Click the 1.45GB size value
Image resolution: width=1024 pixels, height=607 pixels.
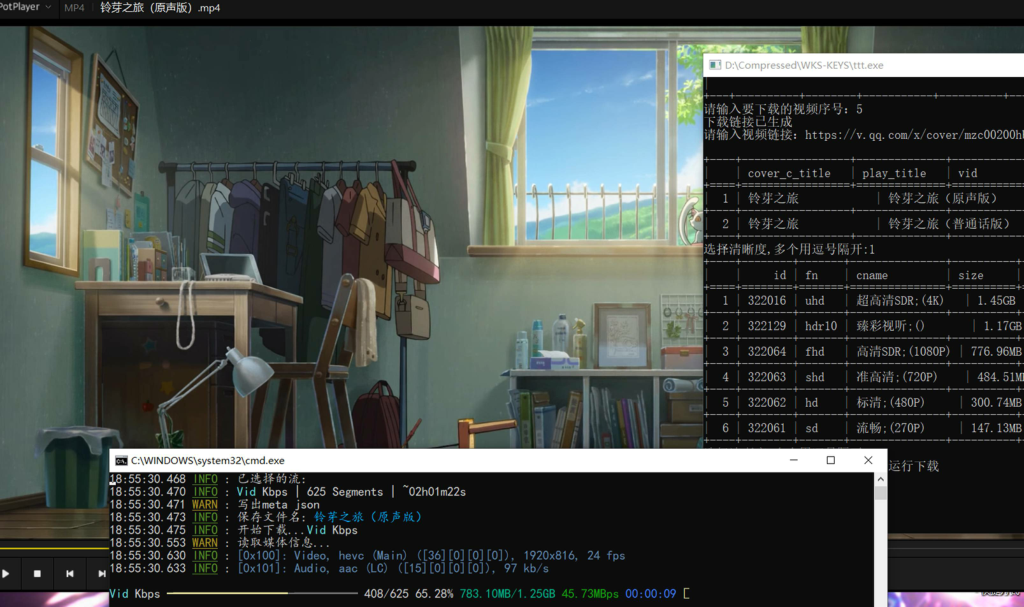(x=997, y=301)
